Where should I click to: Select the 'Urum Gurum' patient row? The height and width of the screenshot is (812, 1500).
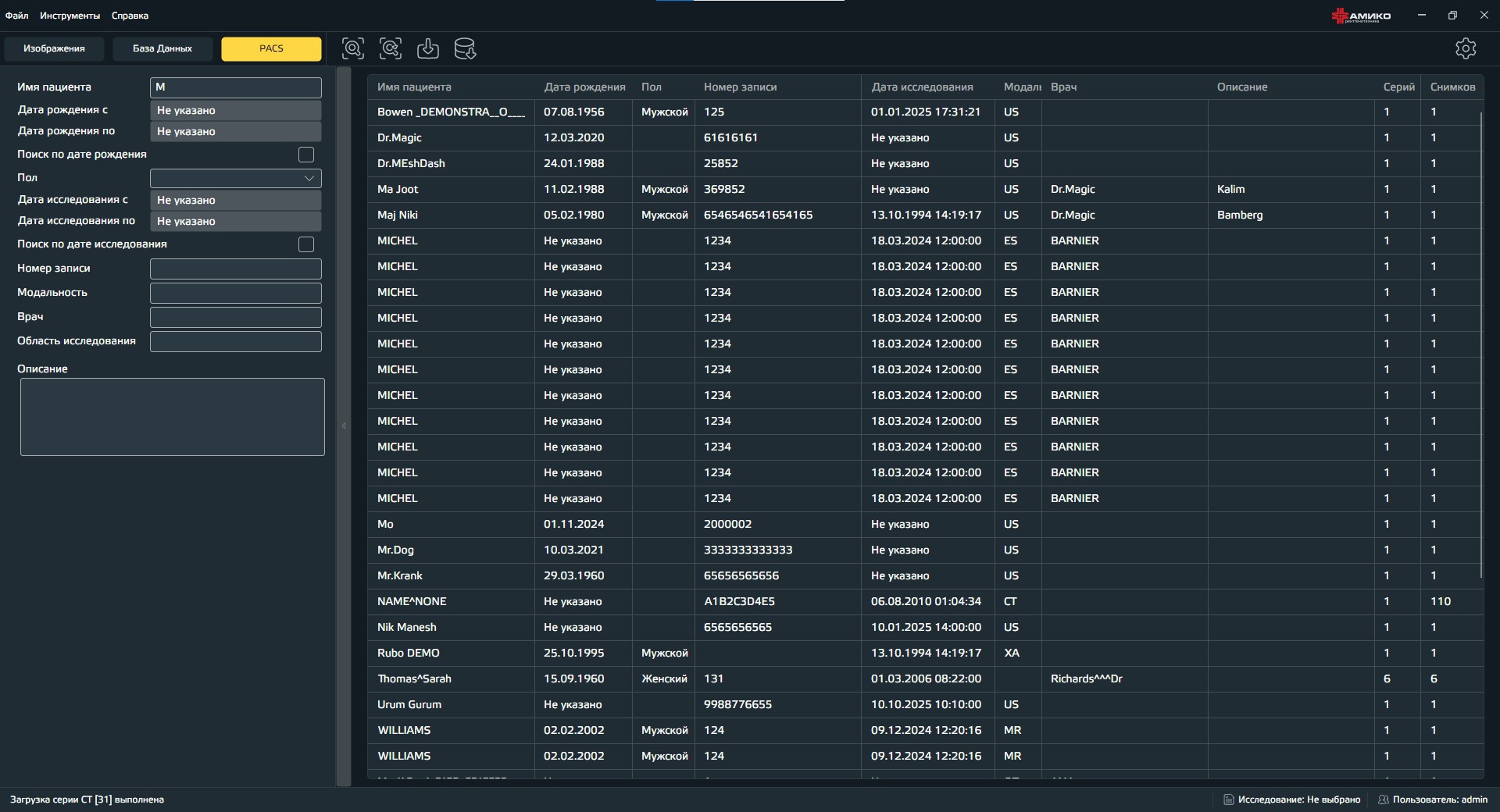pyautogui.click(x=925, y=704)
